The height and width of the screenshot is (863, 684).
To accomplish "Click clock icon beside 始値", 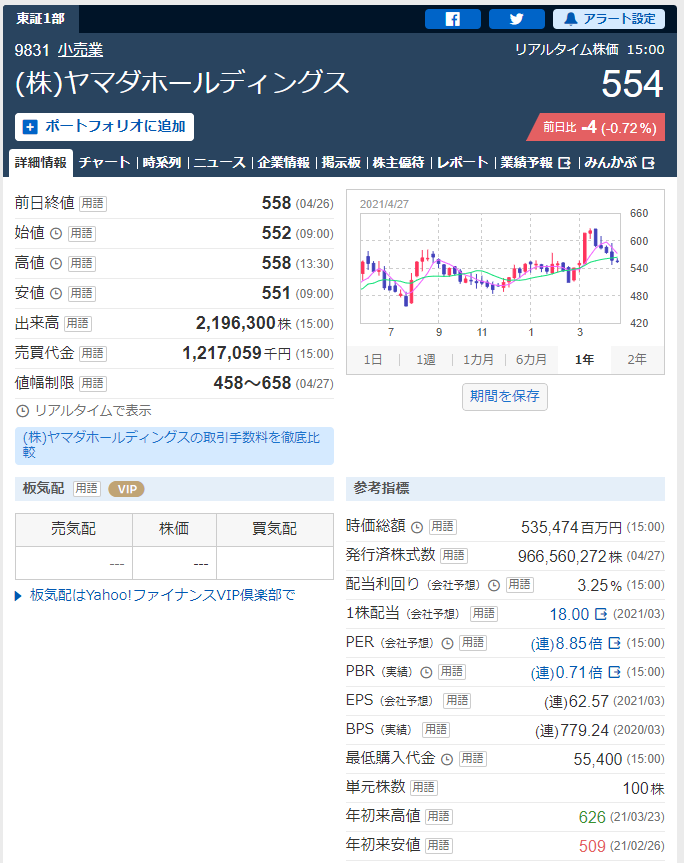I will [56, 234].
